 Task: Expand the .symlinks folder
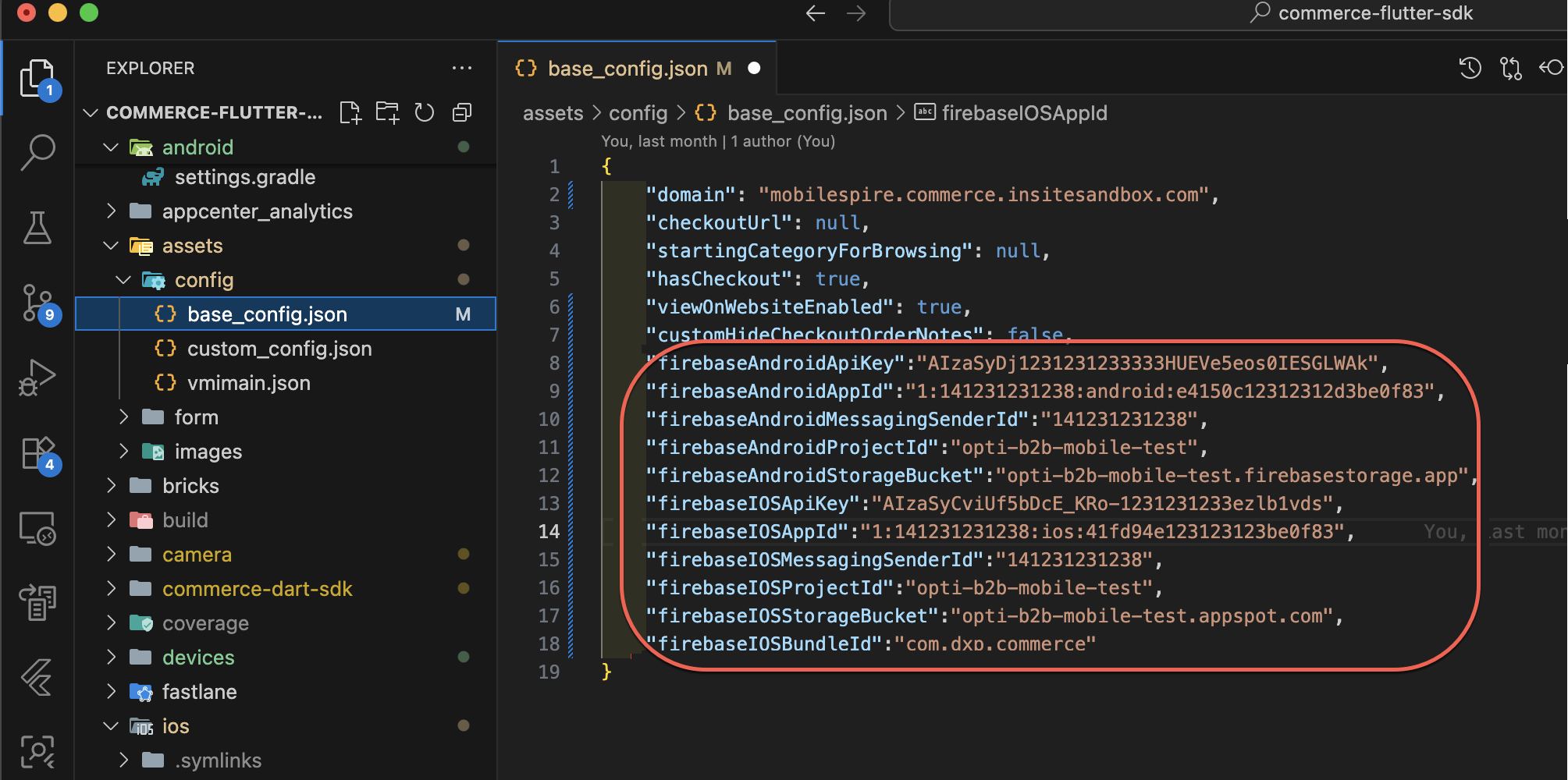(123, 760)
